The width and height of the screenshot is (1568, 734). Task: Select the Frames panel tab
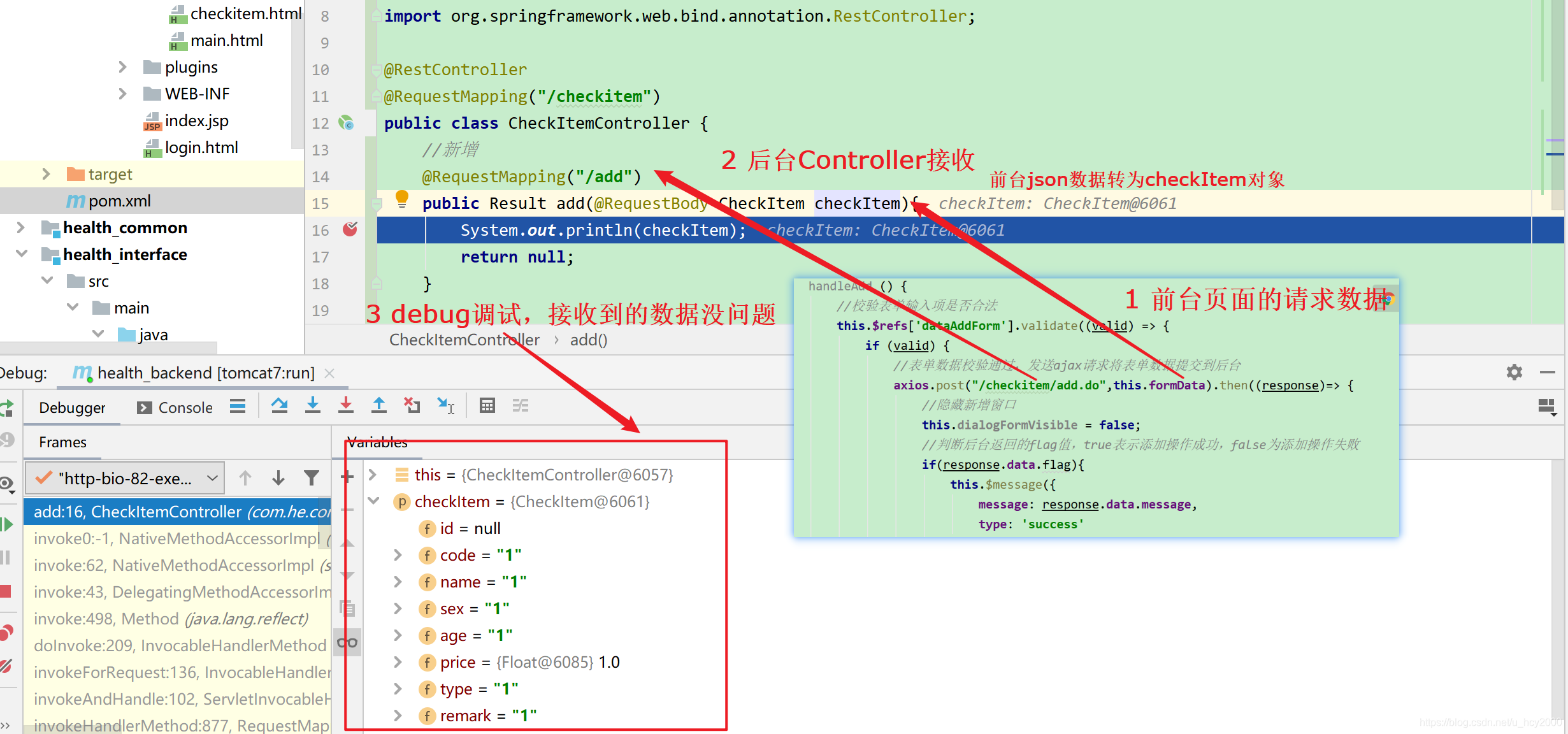(x=62, y=442)
